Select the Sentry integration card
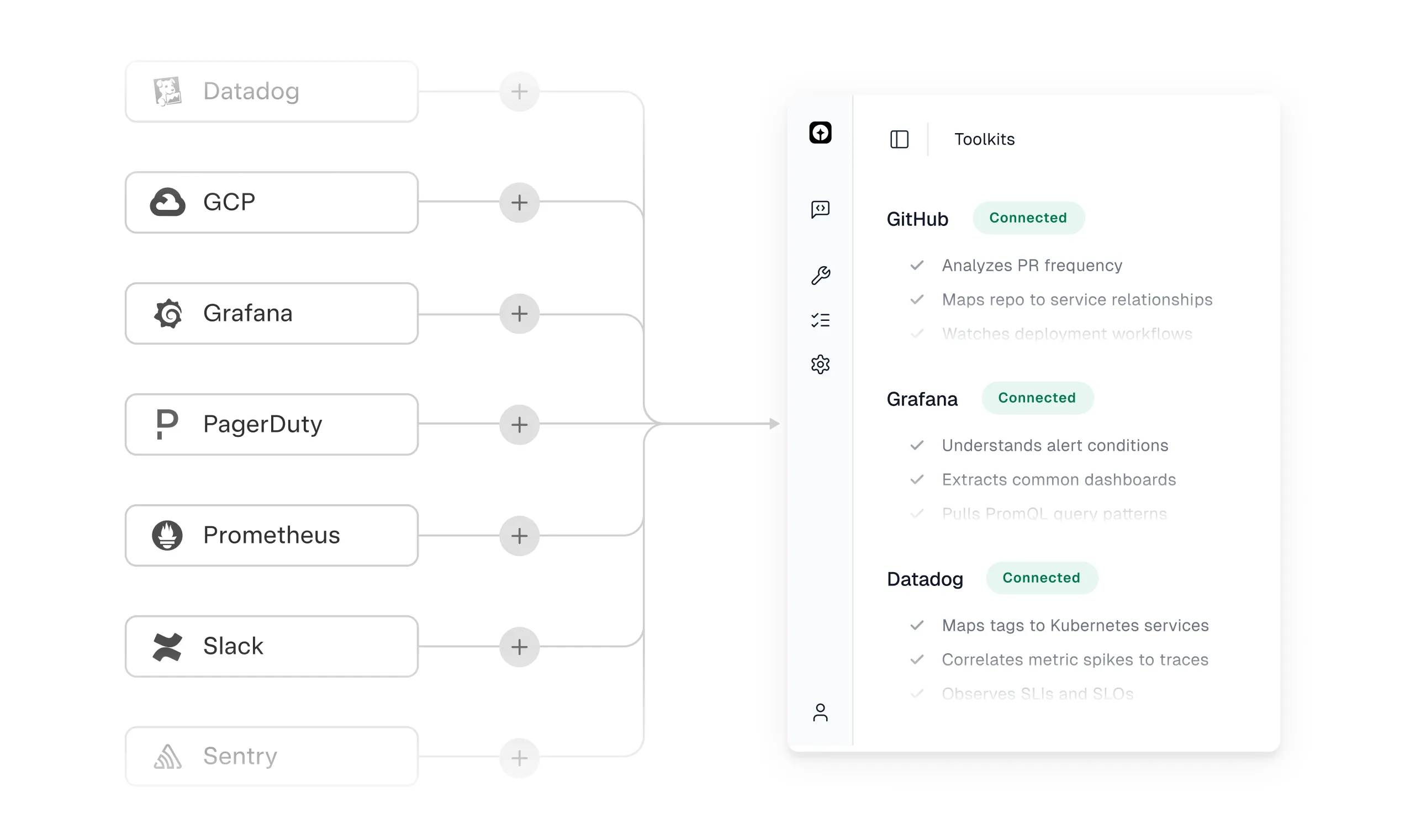Image resolution: width=1405 pixels, height=840 pixels. (272, 757)
